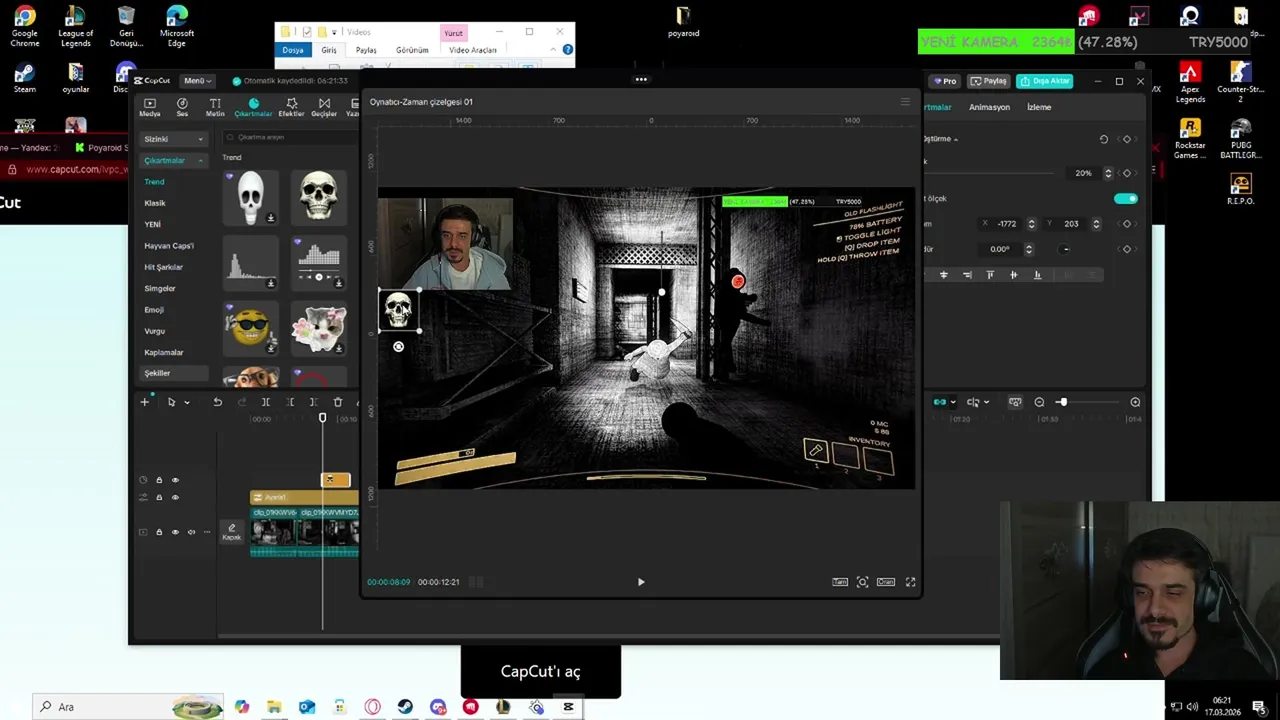Toggle the magnet snapping button in timeline
1280x720 pixels.
(x=1015, y=402)
